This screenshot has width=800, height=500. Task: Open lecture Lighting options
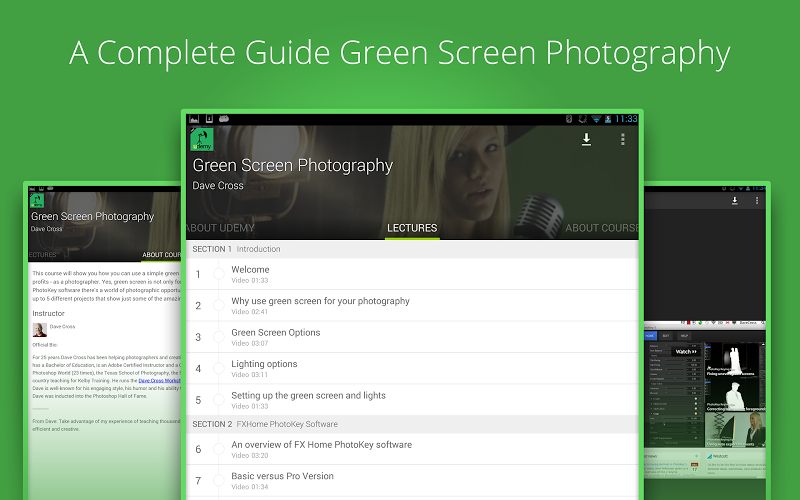pyautogui.click(x=412, y=368)
